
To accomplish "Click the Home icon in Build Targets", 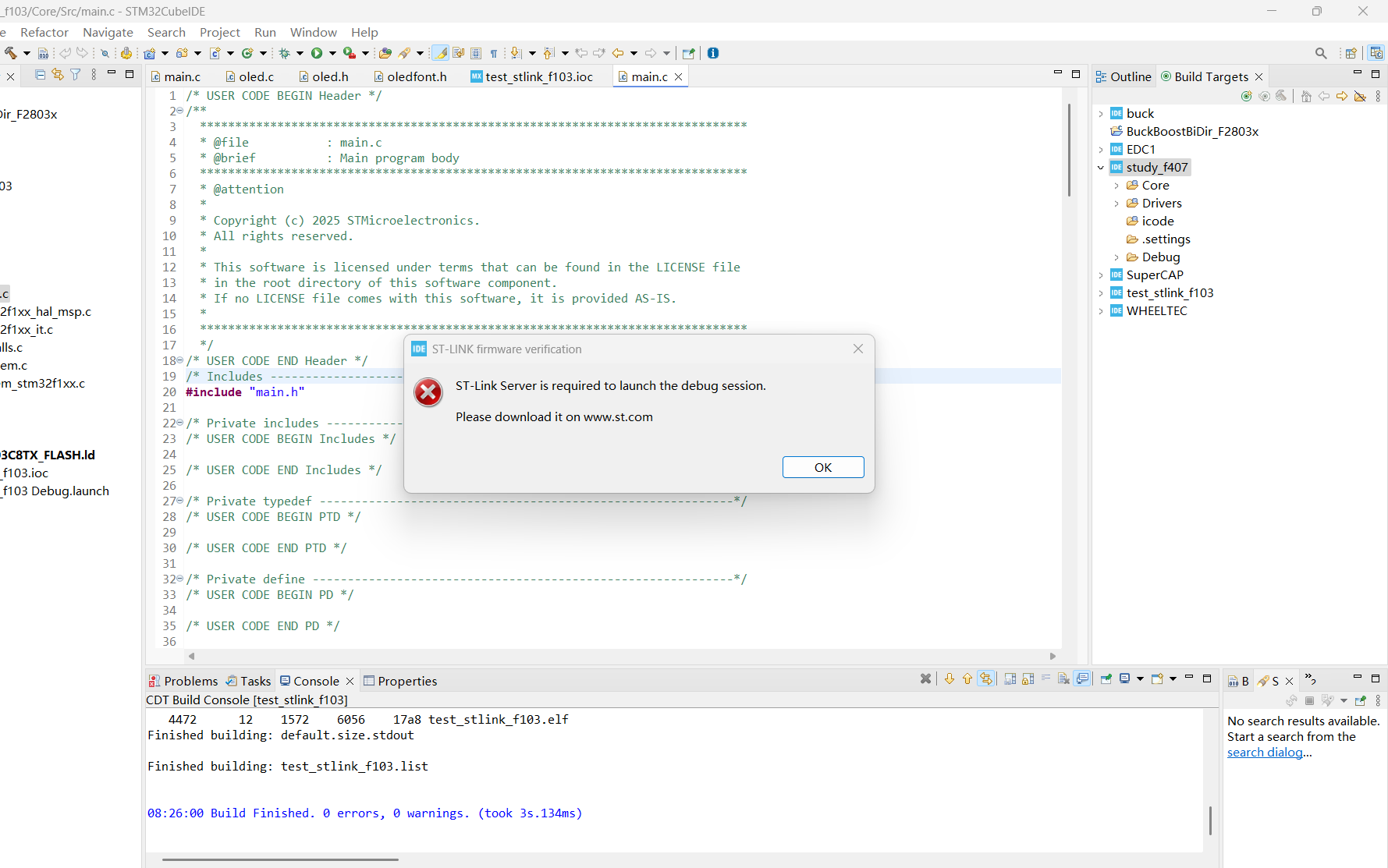I will [x=1306, y=96].
